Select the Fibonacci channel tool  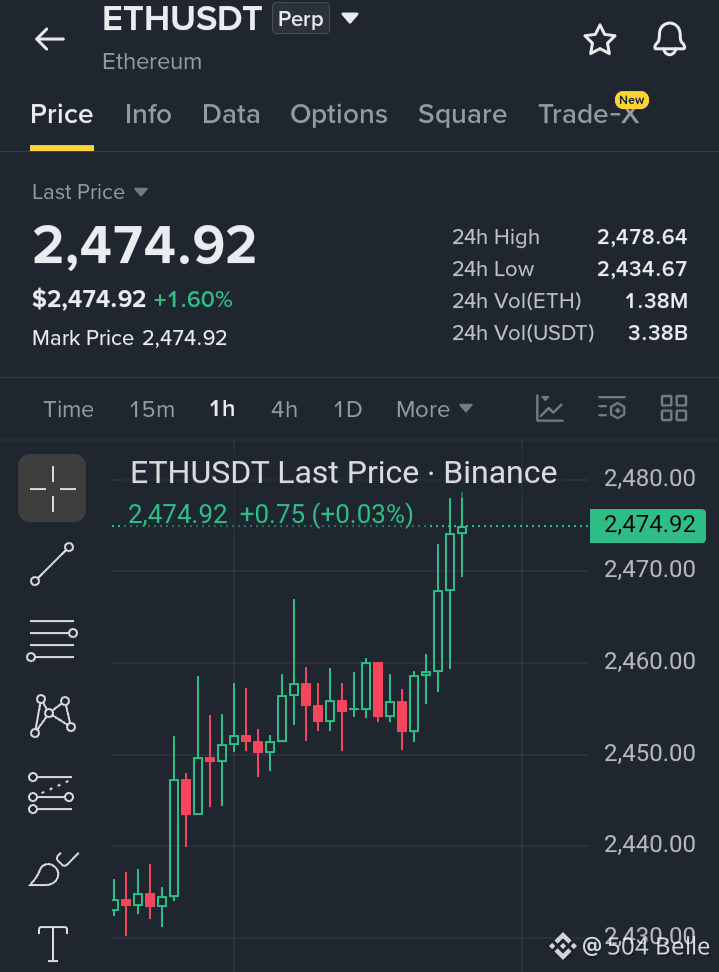51,793
